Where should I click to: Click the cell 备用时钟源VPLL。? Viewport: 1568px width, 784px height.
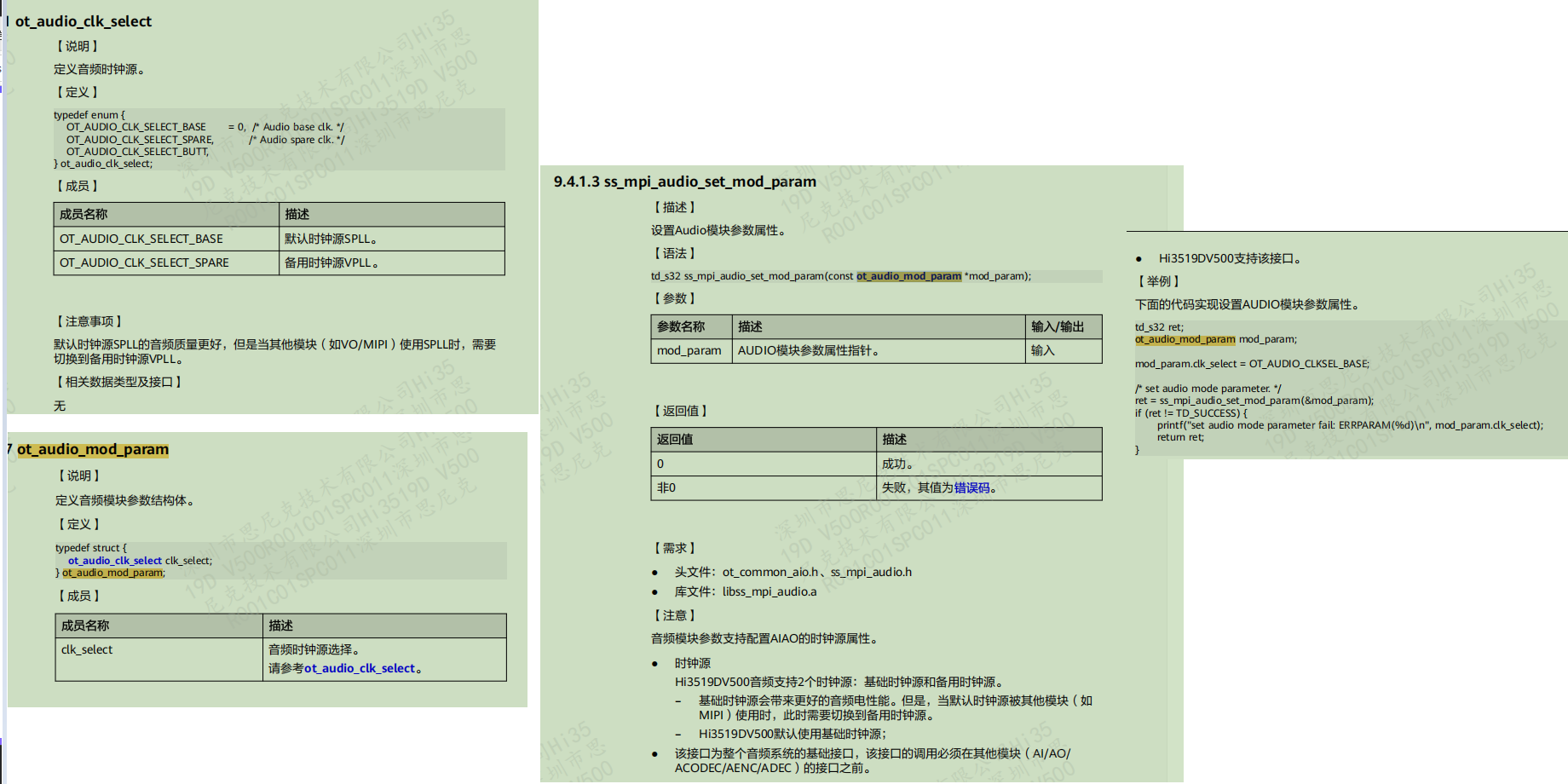pyautogui.click(x=392, y=262)
